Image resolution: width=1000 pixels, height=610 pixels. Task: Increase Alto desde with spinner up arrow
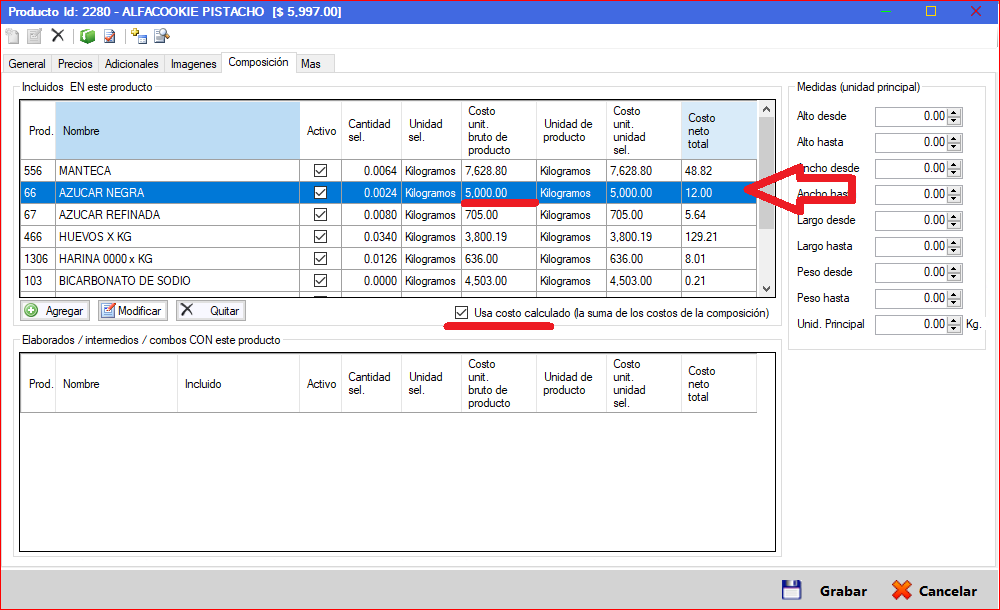click(x=954, y=113)
